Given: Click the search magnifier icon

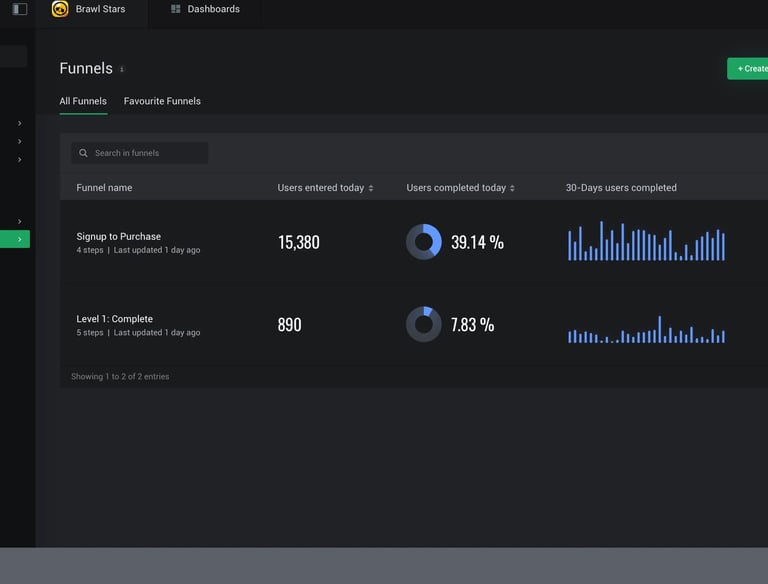Looking at the screenshot, I should point(83,153).
